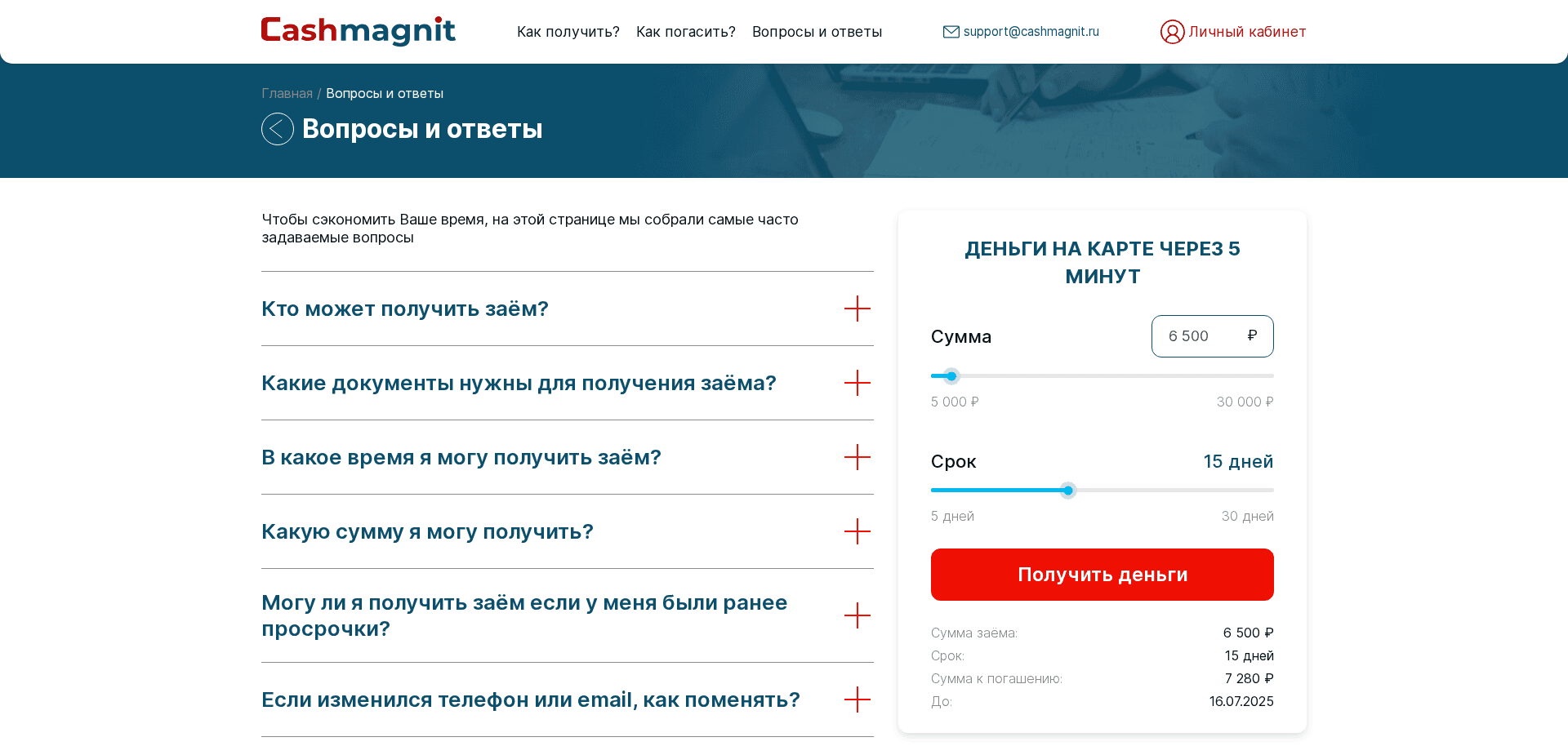Click the Cashmagnit logo
The height and width of the screenshot is (755, 1568).
pyautogui.click(x=358, y=31)
